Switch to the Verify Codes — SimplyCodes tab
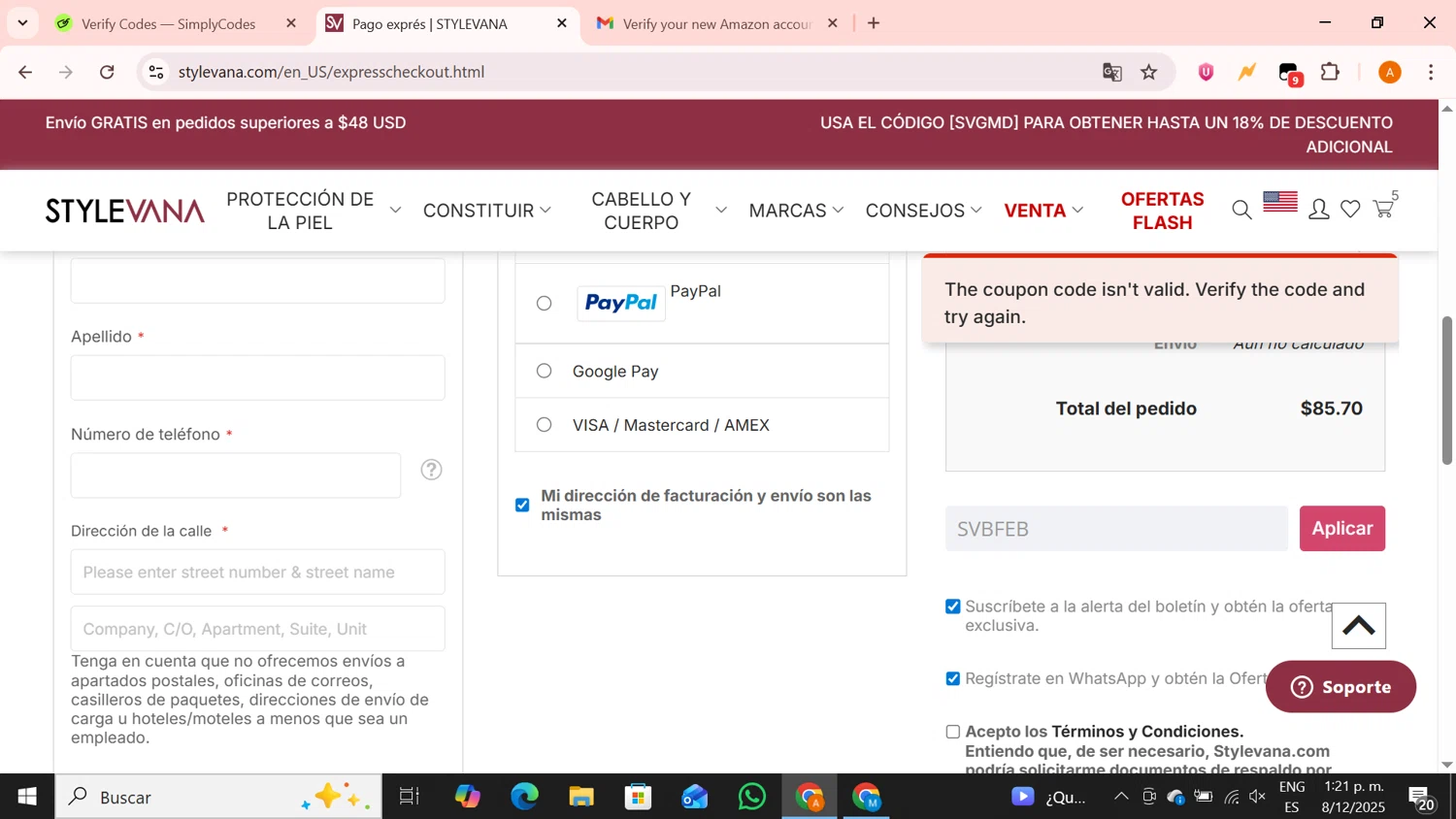Viewport: 1456px width, 819px height. [x=169, y=23]
